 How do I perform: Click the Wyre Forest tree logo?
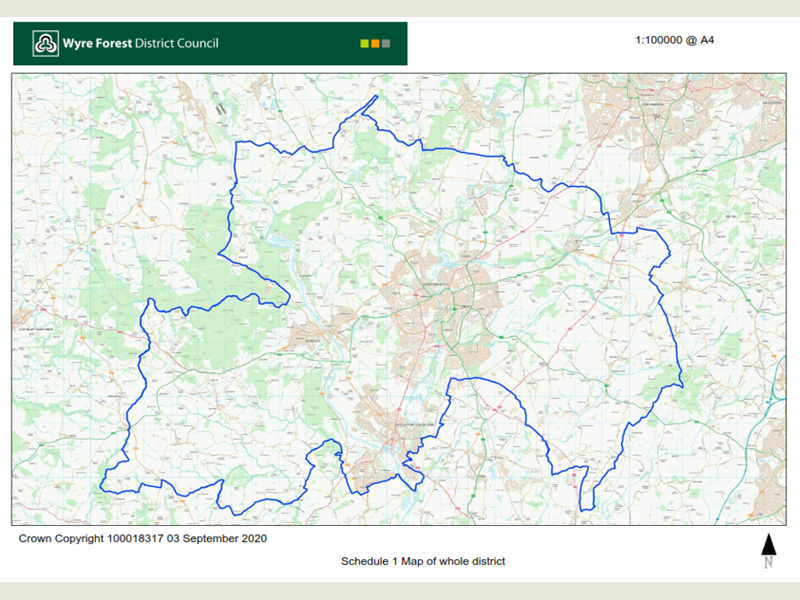click(45, 43)
